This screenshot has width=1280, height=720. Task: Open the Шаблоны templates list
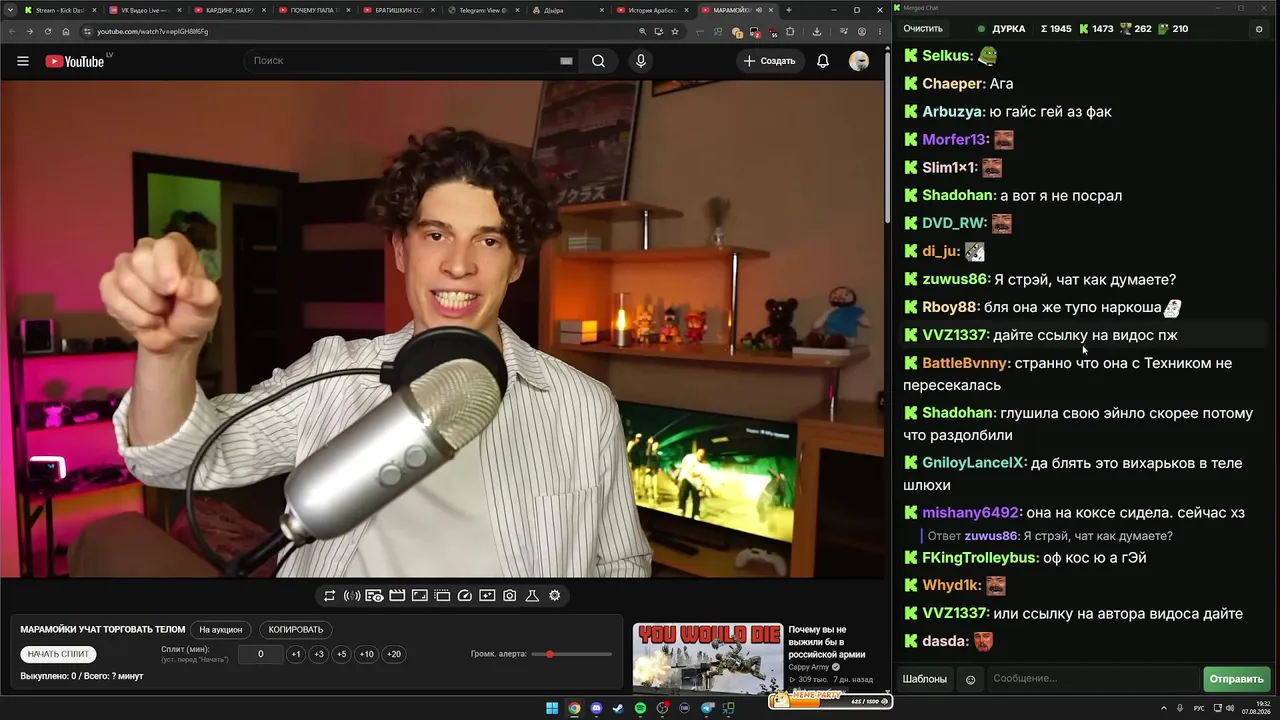click(925, 679)
